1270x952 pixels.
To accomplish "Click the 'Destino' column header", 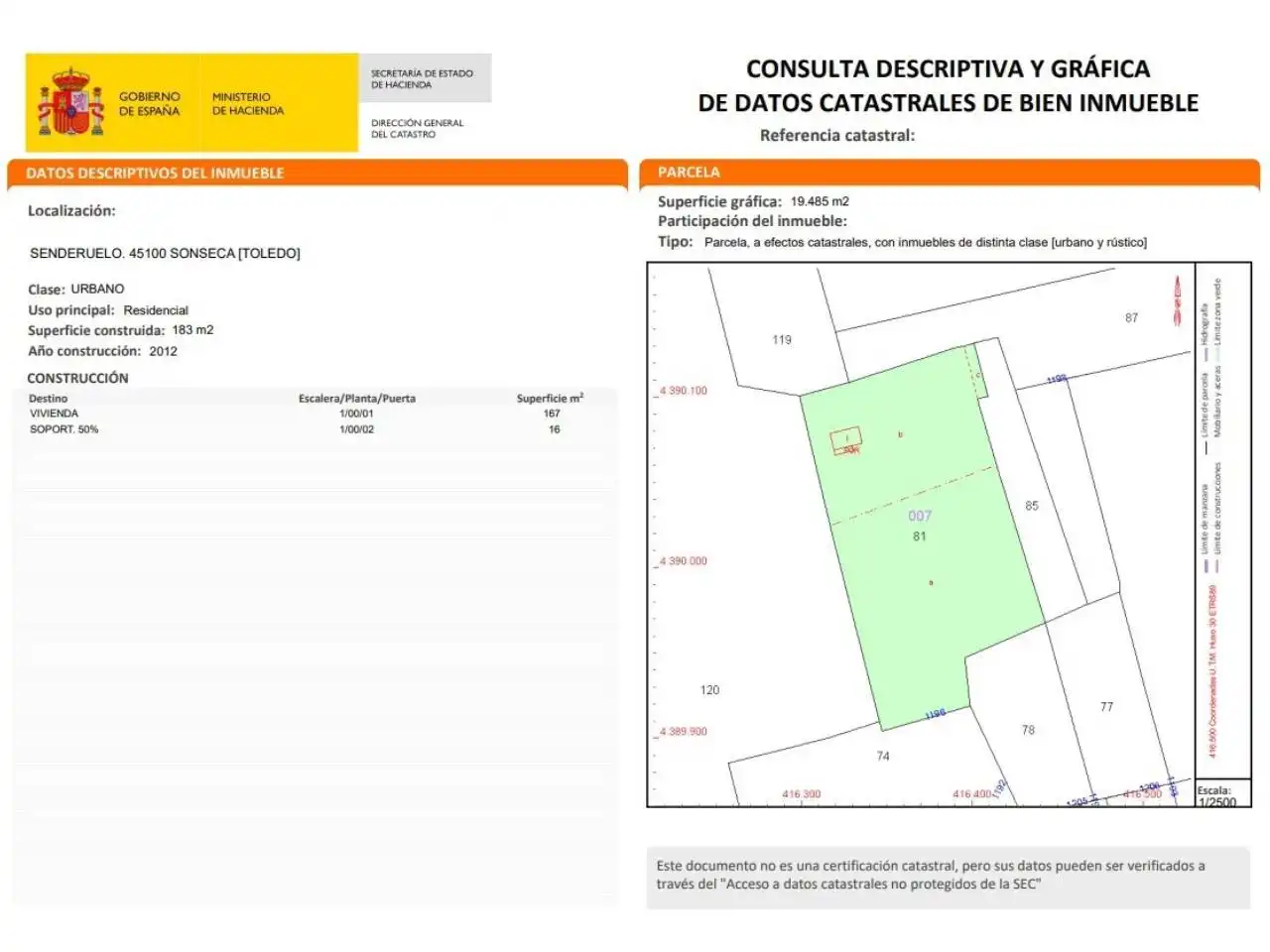I will click(49, 399).
